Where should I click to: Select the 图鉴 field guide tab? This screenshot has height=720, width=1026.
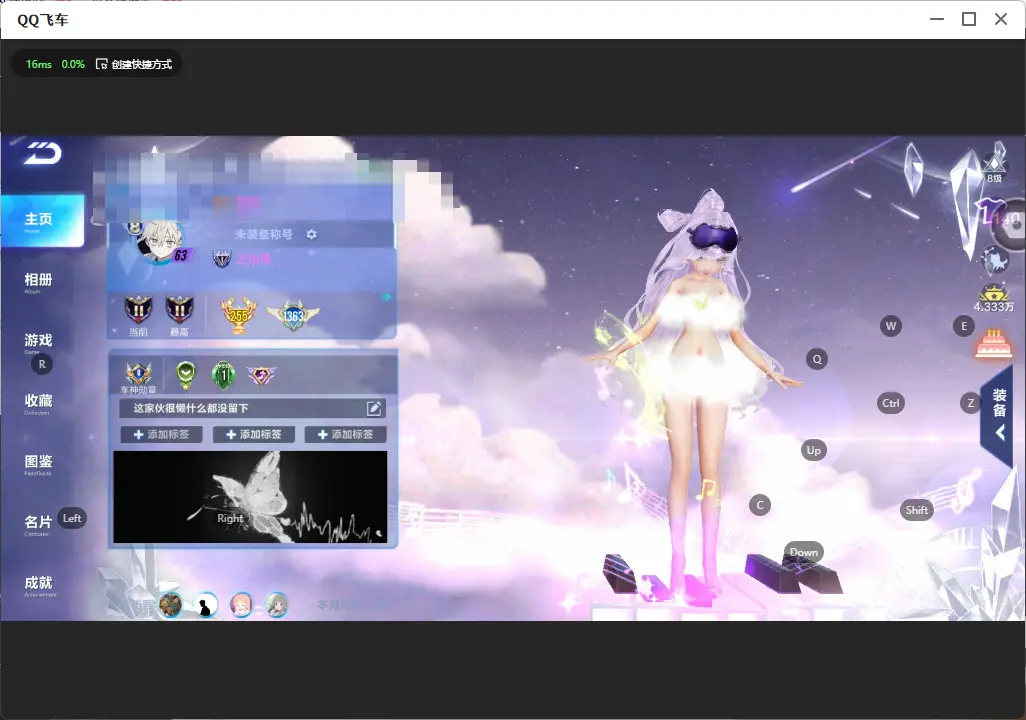[x=38, y=463]
